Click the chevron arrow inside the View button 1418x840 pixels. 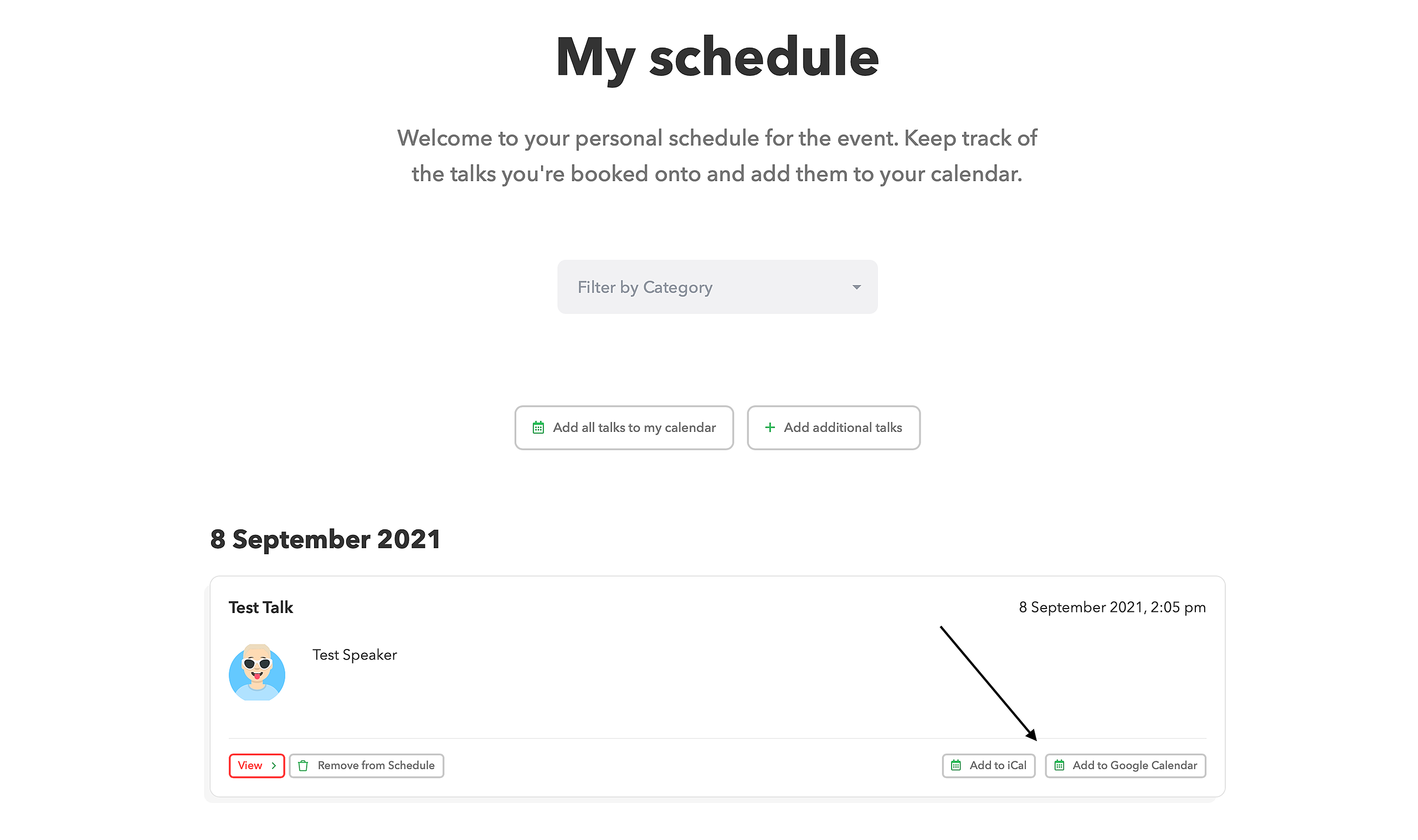coord(274,765)
